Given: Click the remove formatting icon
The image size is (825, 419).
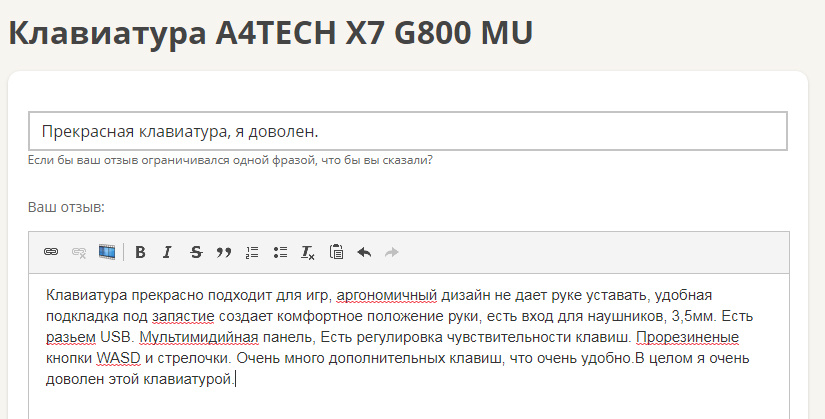Looking at the screenshot, I should click(x=308, y=253).
